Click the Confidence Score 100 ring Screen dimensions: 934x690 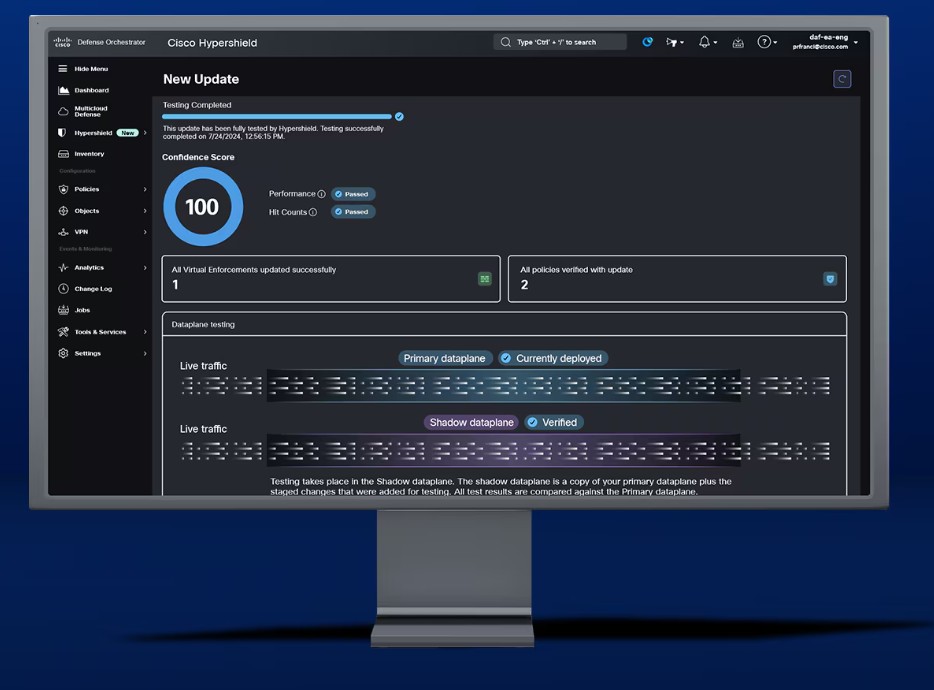pos(203,207)
